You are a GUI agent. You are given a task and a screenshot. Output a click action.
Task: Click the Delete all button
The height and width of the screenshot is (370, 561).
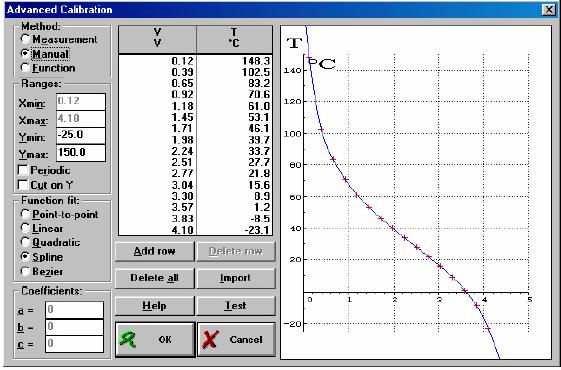click(155, 278)
